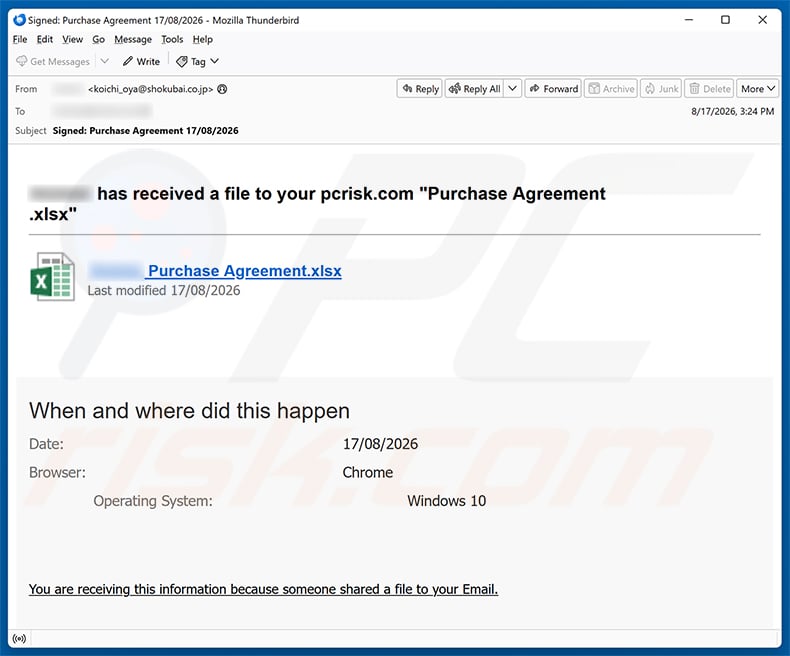Expand the Reply All dropdown arrow
This screenshot has width=790, height=656.
click(x=512, y=89)
